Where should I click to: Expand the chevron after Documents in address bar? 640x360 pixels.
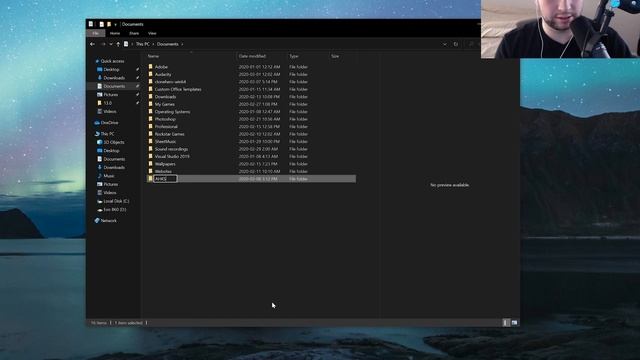point(182,44)
